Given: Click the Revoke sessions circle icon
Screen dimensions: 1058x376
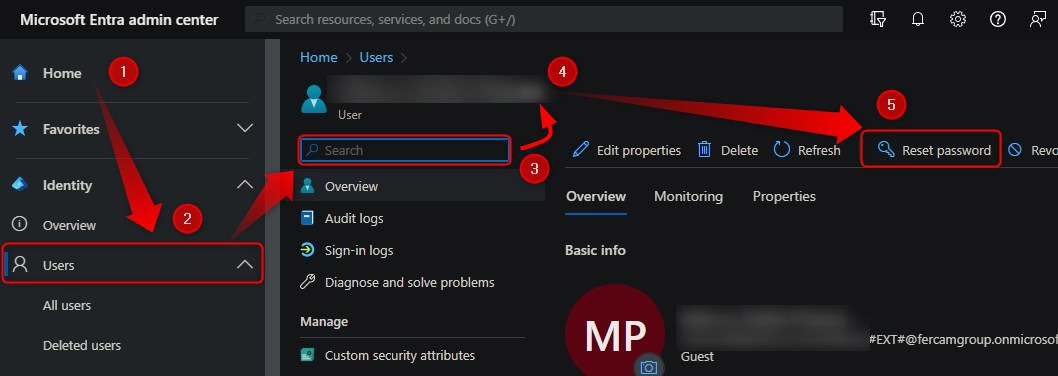Looking at the screenshot, I should point(1014,150).
